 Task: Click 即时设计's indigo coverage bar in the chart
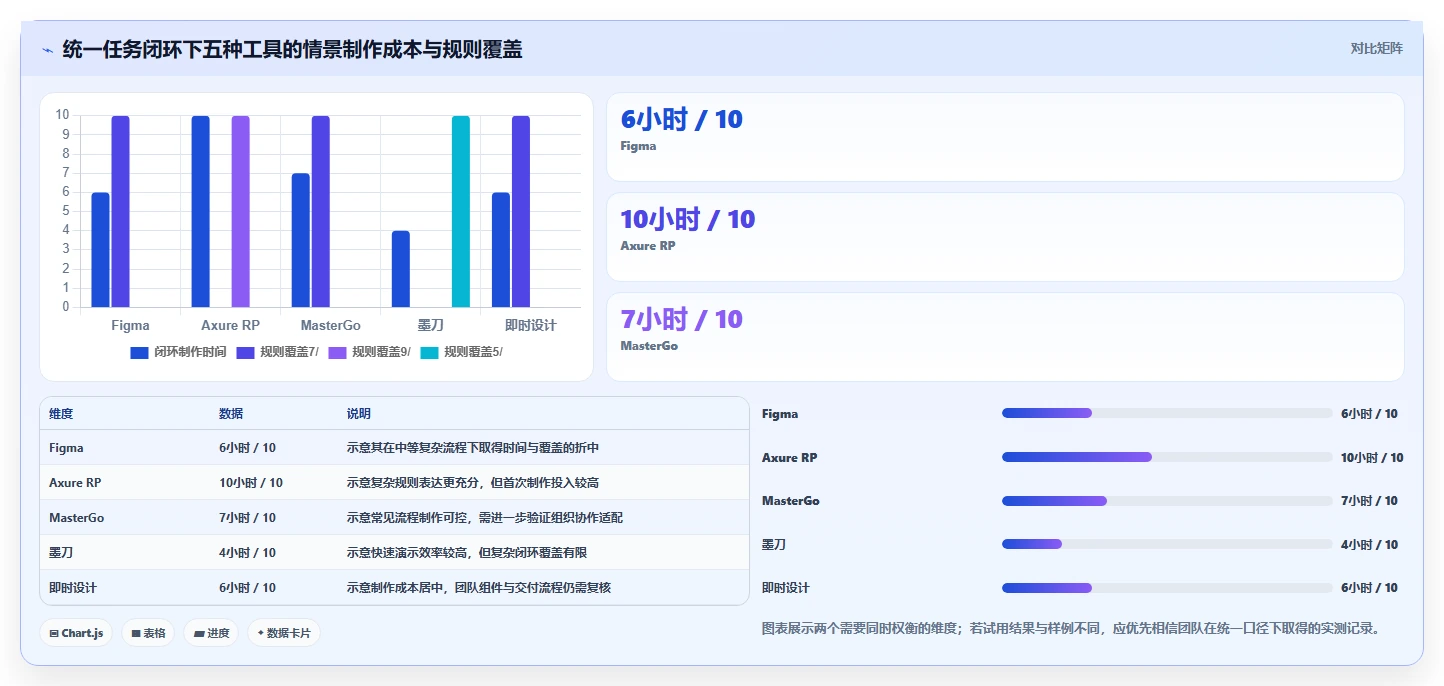coord(520,212)
